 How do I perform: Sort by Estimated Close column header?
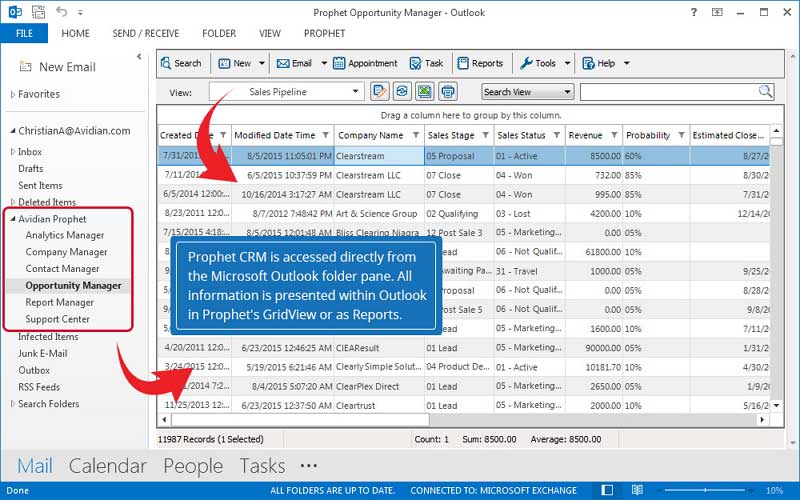(x=729, y=135)
